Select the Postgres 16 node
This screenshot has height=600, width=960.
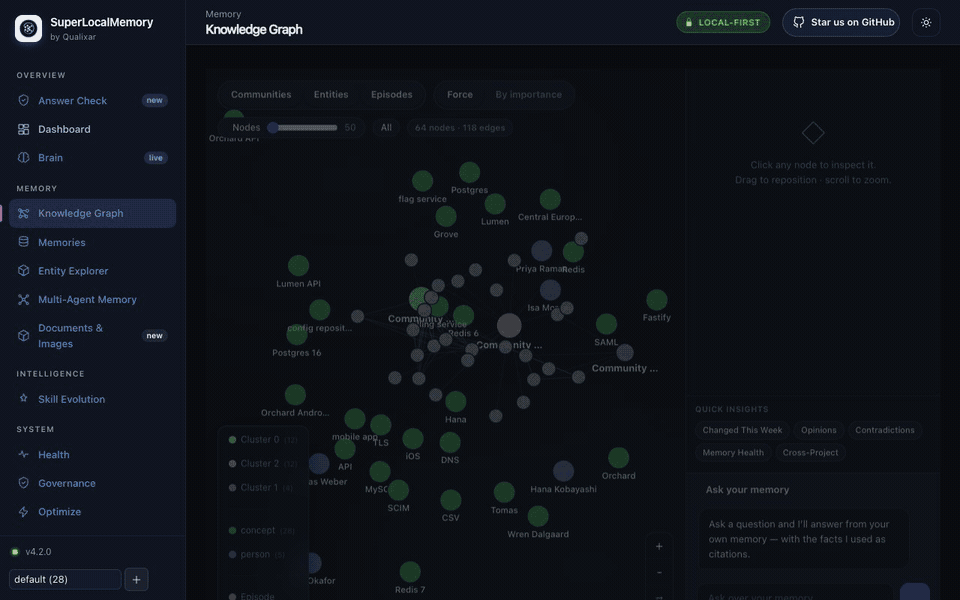[297, 335]
